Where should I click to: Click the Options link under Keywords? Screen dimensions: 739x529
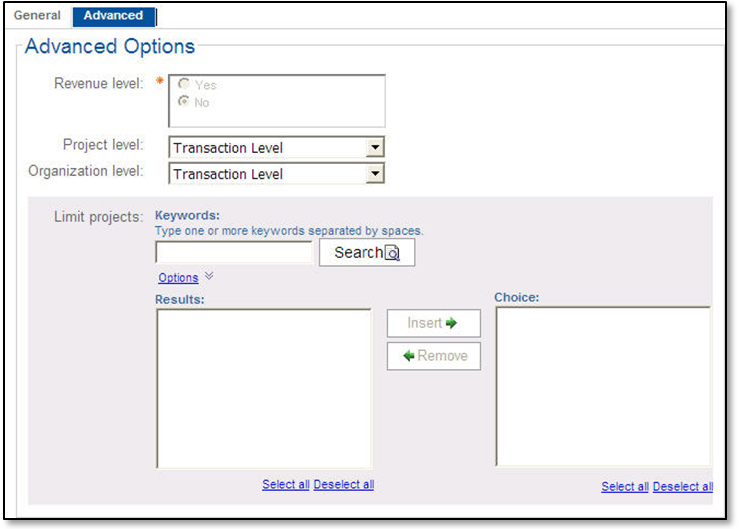pyautogui.click(x=178, y=278)
